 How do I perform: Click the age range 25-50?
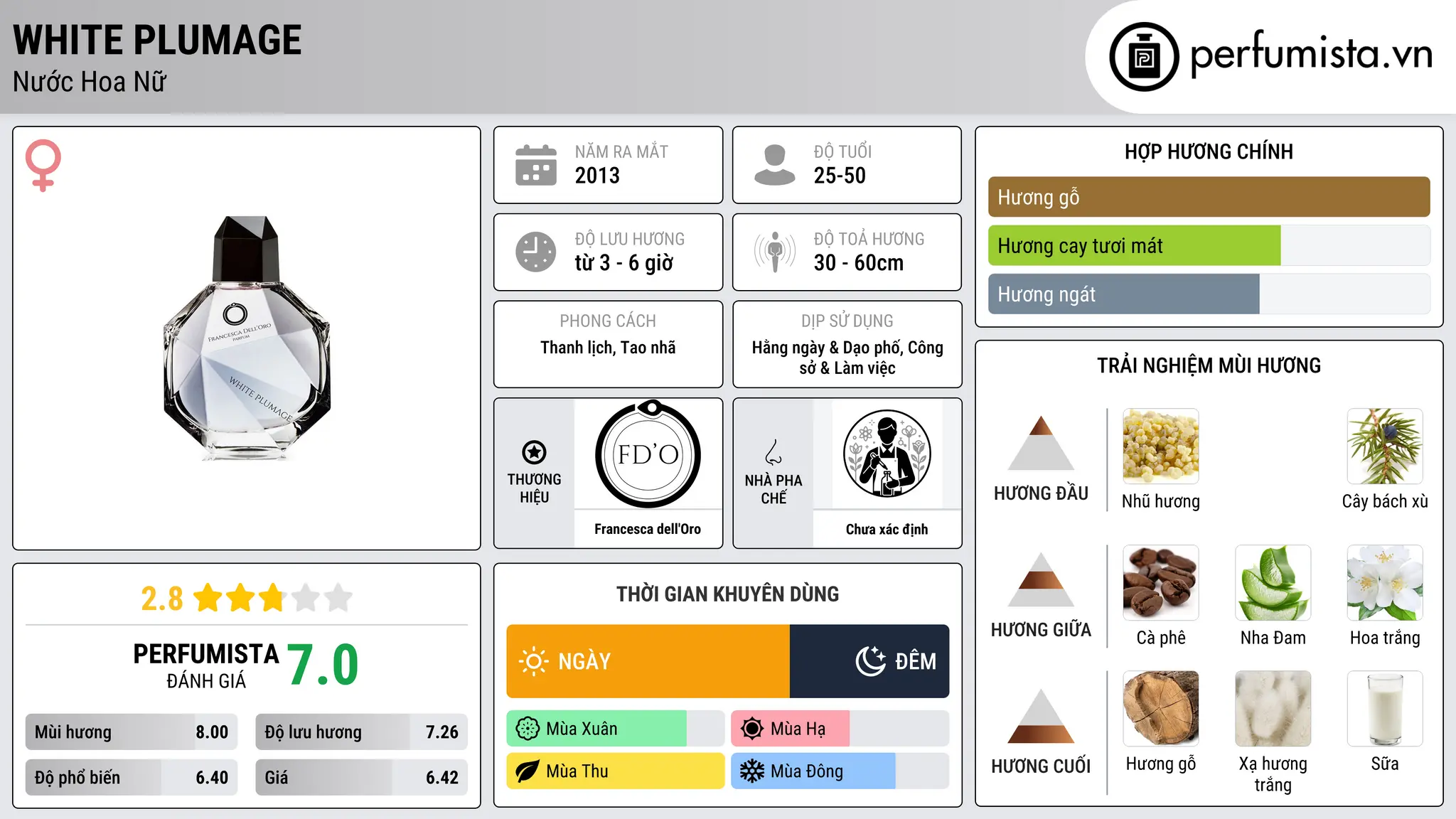coord(840,176)
